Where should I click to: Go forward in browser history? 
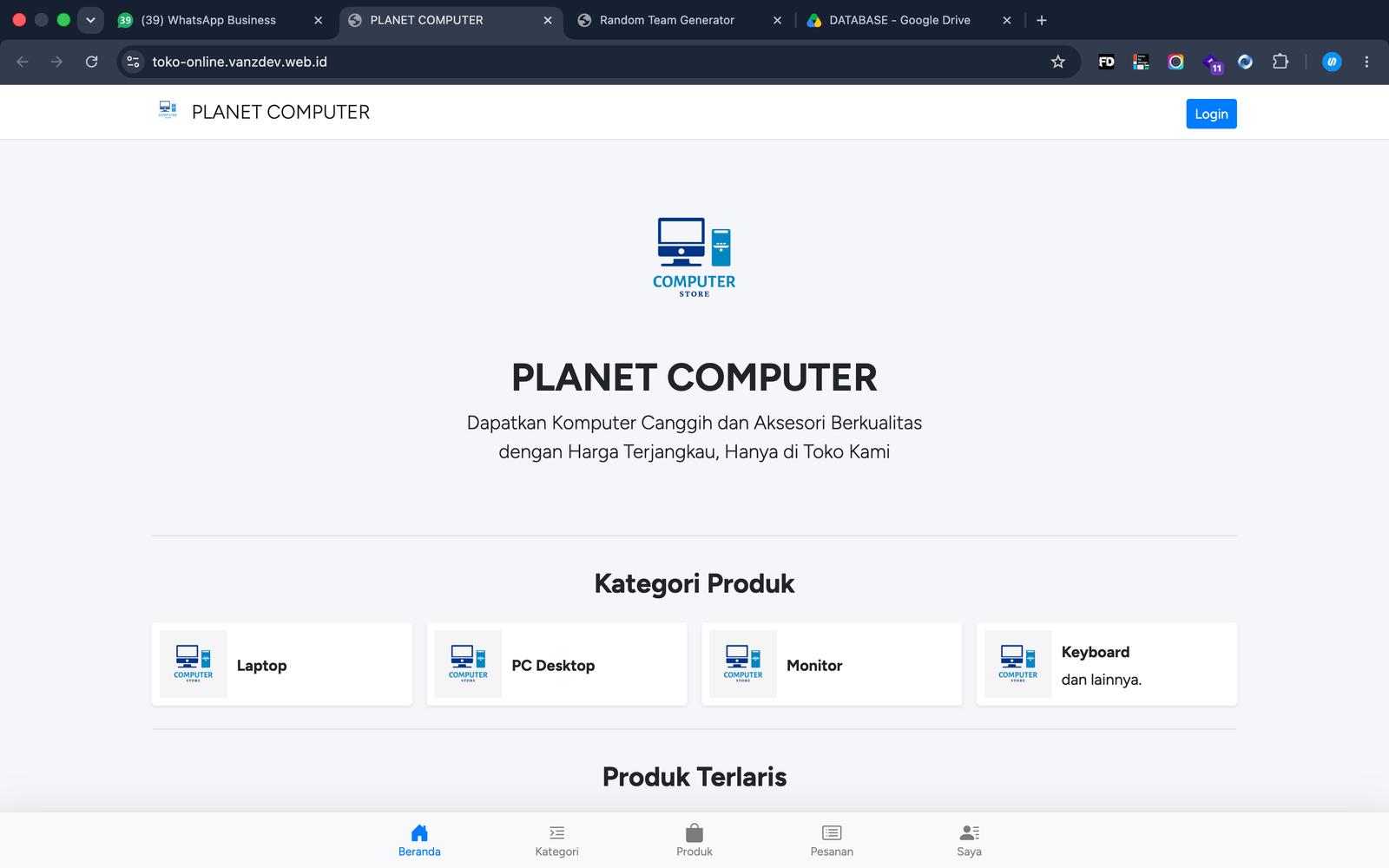pos(56,62)
